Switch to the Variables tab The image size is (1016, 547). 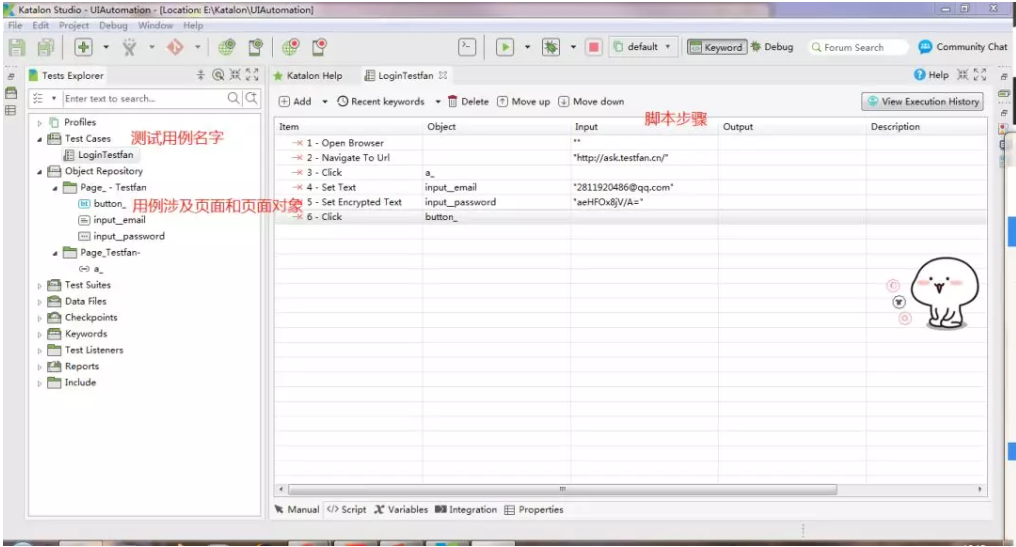(x=401, y=509)
